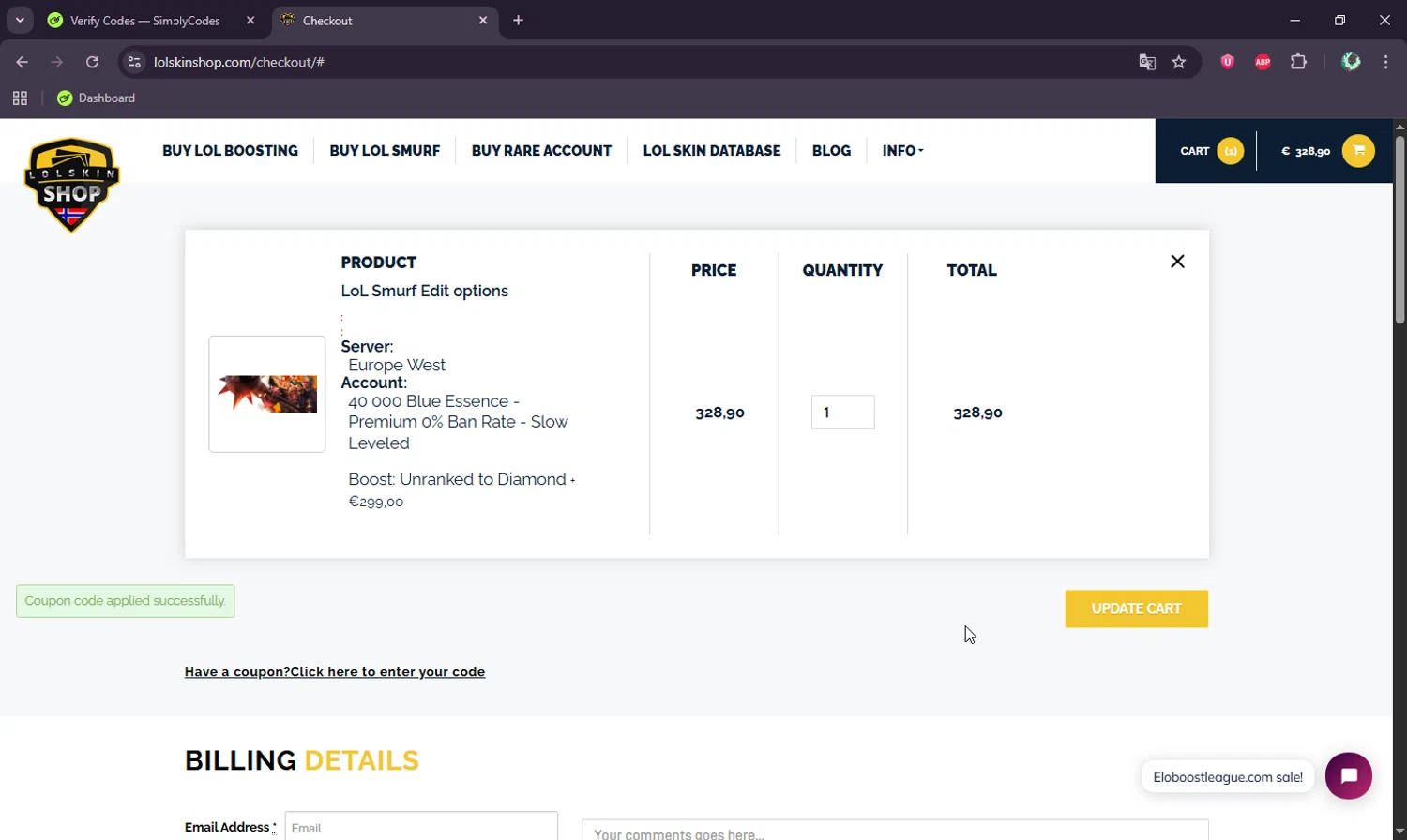
Task: Open Chrome three-dot menu
Action: tap(1385, 62)
